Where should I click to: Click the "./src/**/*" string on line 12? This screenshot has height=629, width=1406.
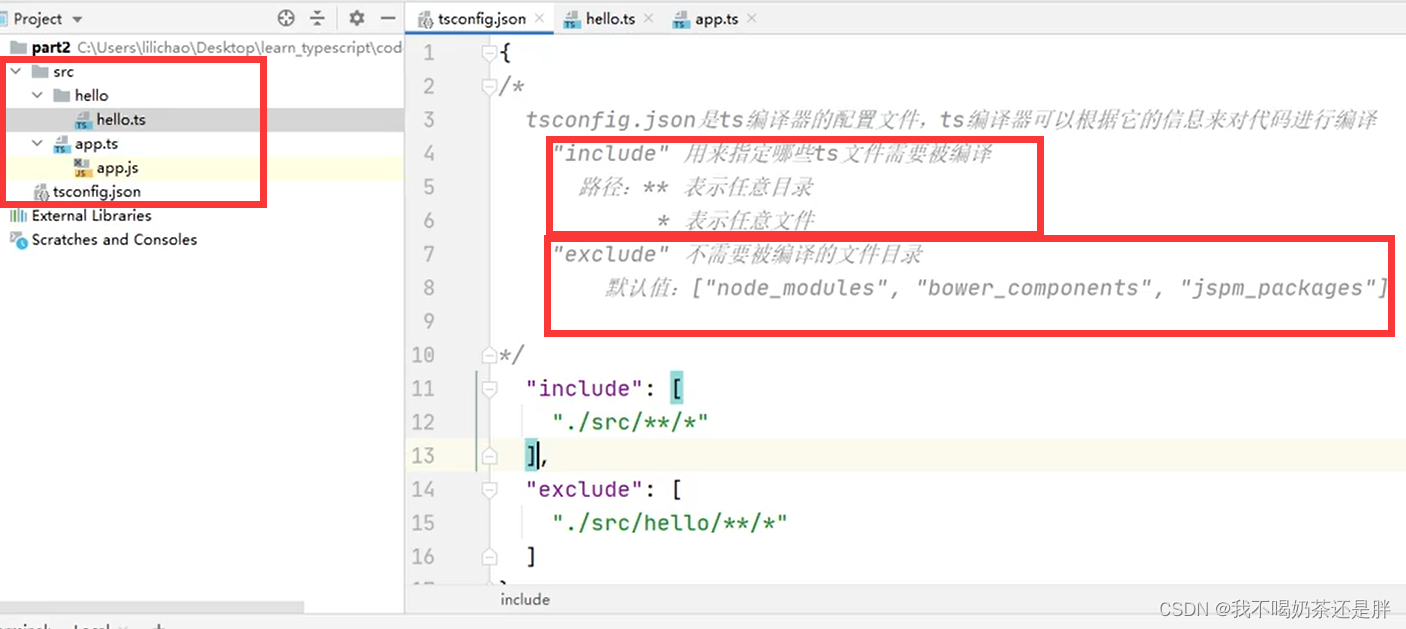[631, 422]
